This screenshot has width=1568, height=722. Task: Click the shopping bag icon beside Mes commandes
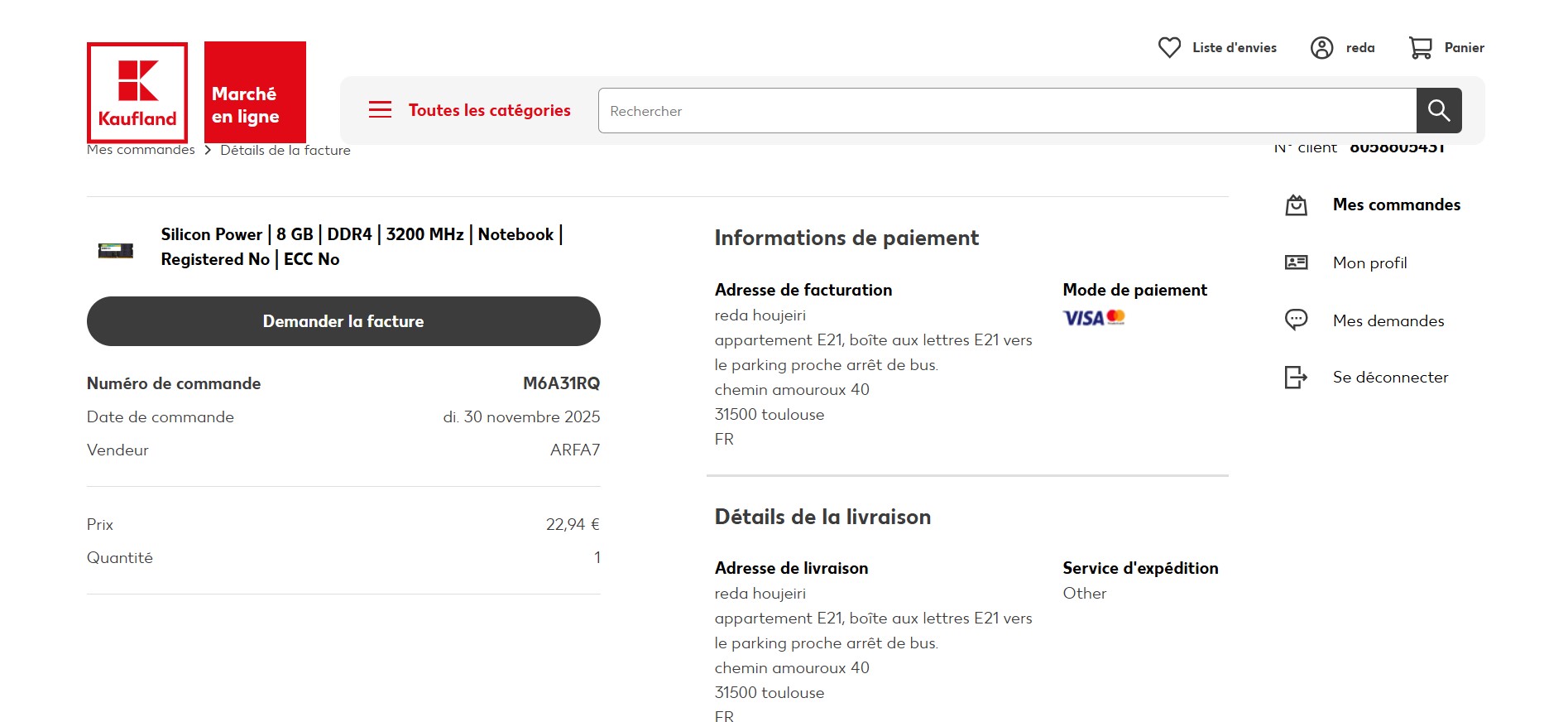[x=1296, y=205]
